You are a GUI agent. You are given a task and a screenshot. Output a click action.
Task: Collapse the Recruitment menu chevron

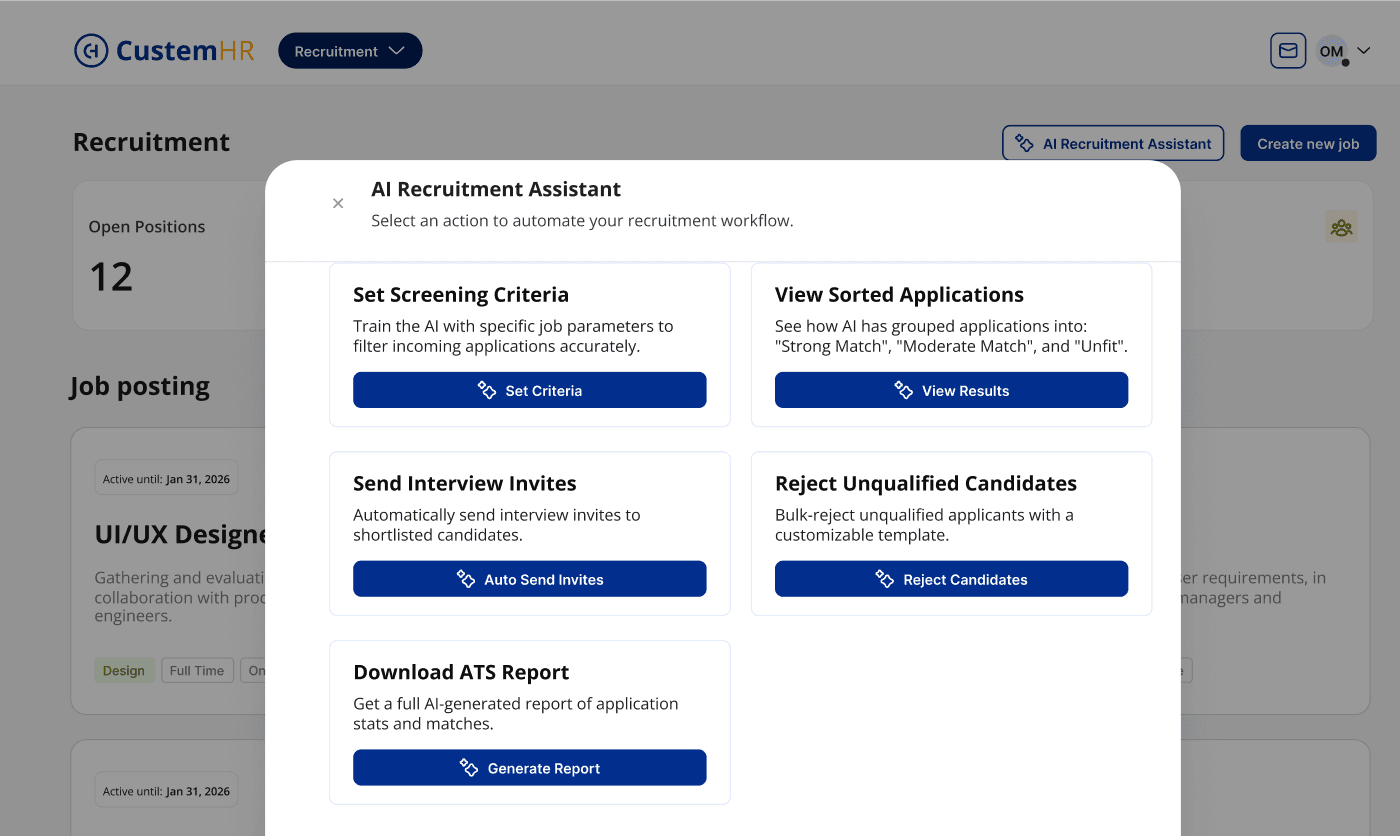(x=399, y=50)
